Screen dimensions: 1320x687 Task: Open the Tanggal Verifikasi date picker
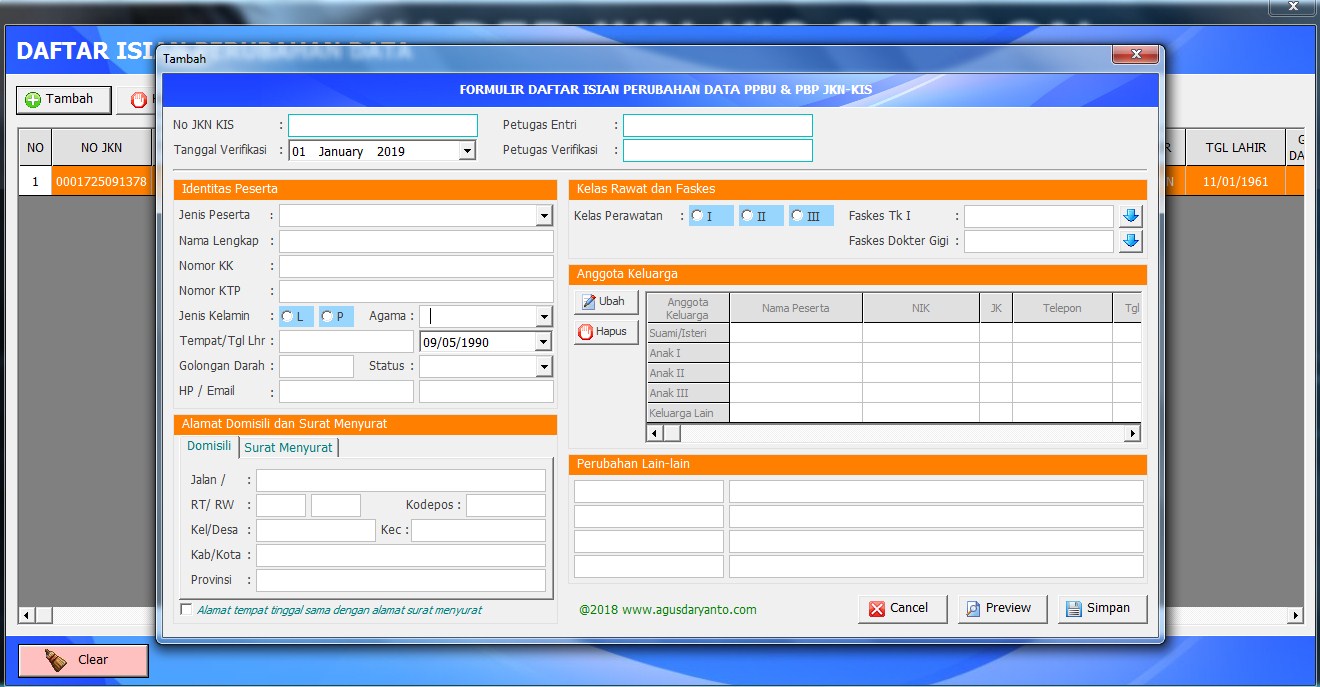point(465,150)
